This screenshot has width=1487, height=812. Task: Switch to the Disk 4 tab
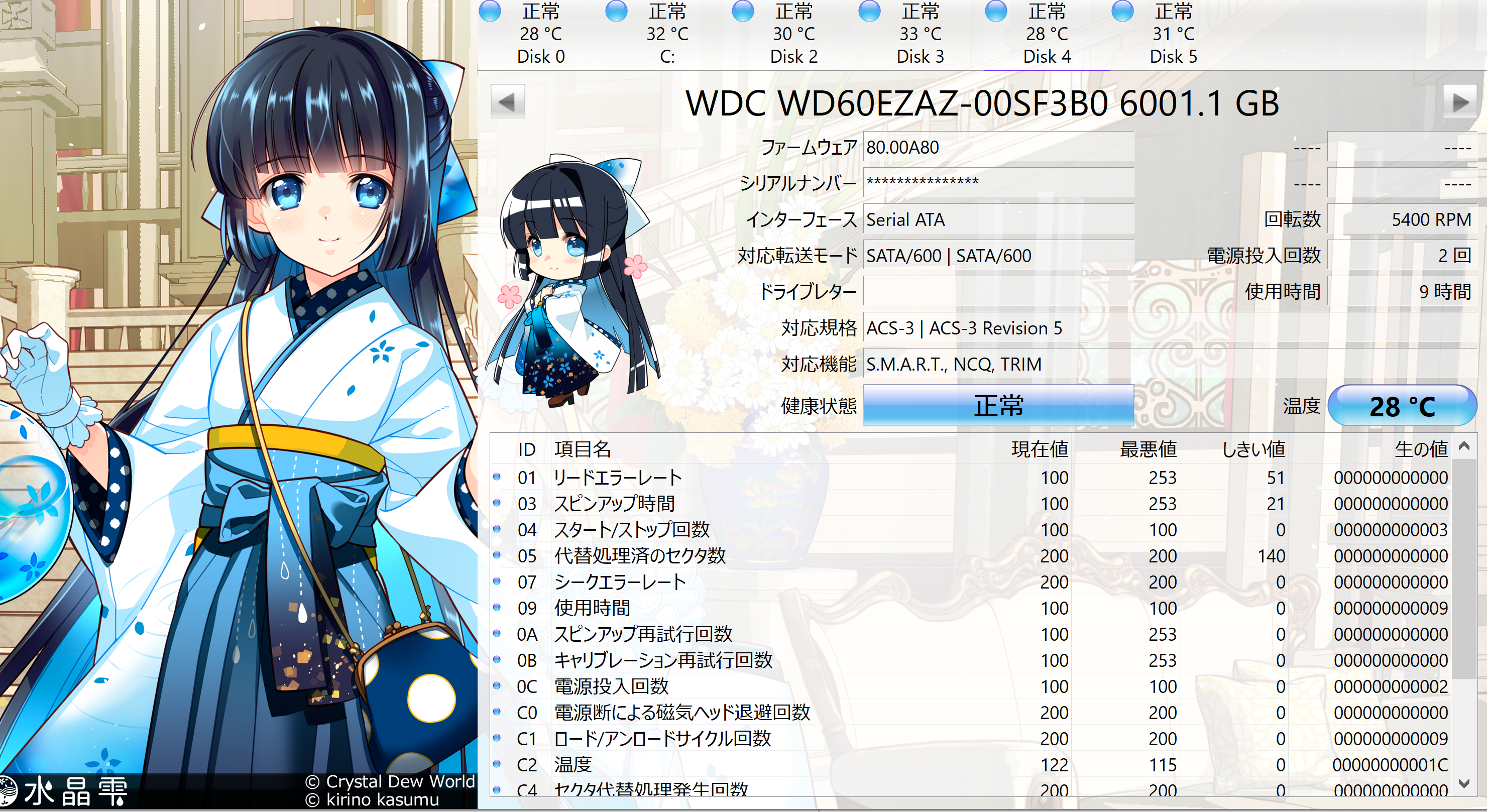1047,56
